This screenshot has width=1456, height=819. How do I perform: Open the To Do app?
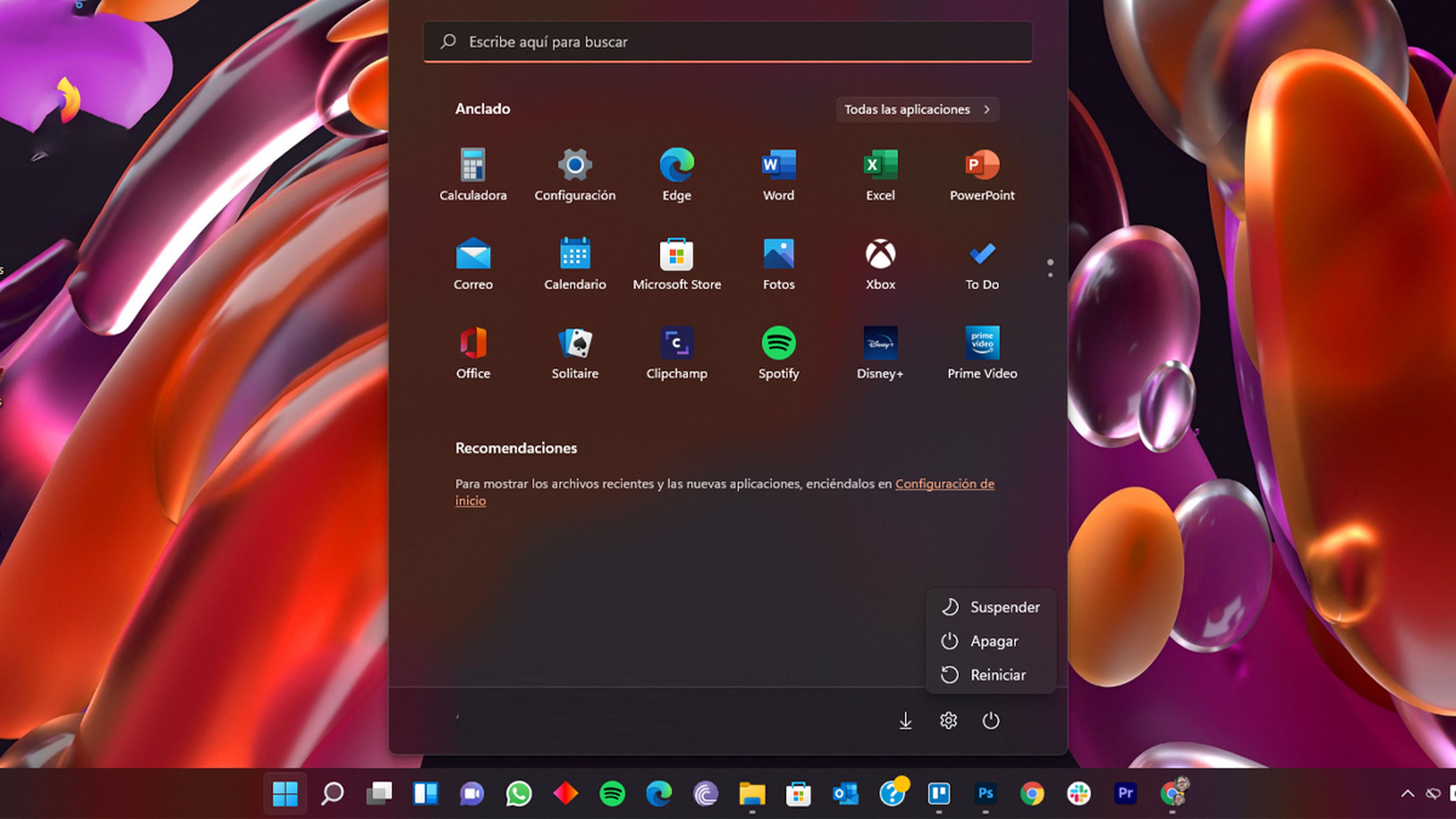tap(981, 254)
